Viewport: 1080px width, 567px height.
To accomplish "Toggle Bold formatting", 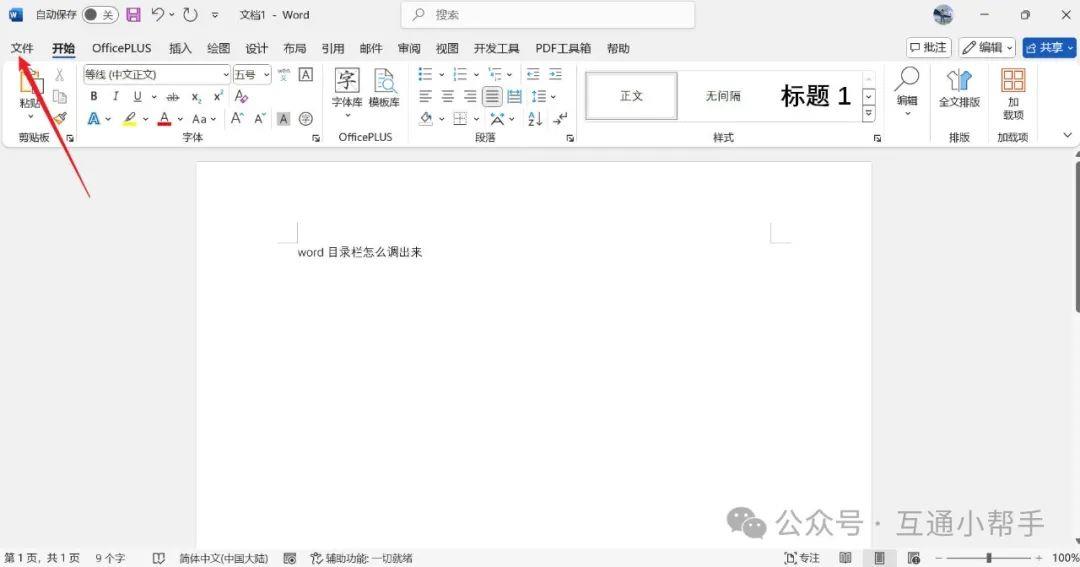I will click(94, 96).
